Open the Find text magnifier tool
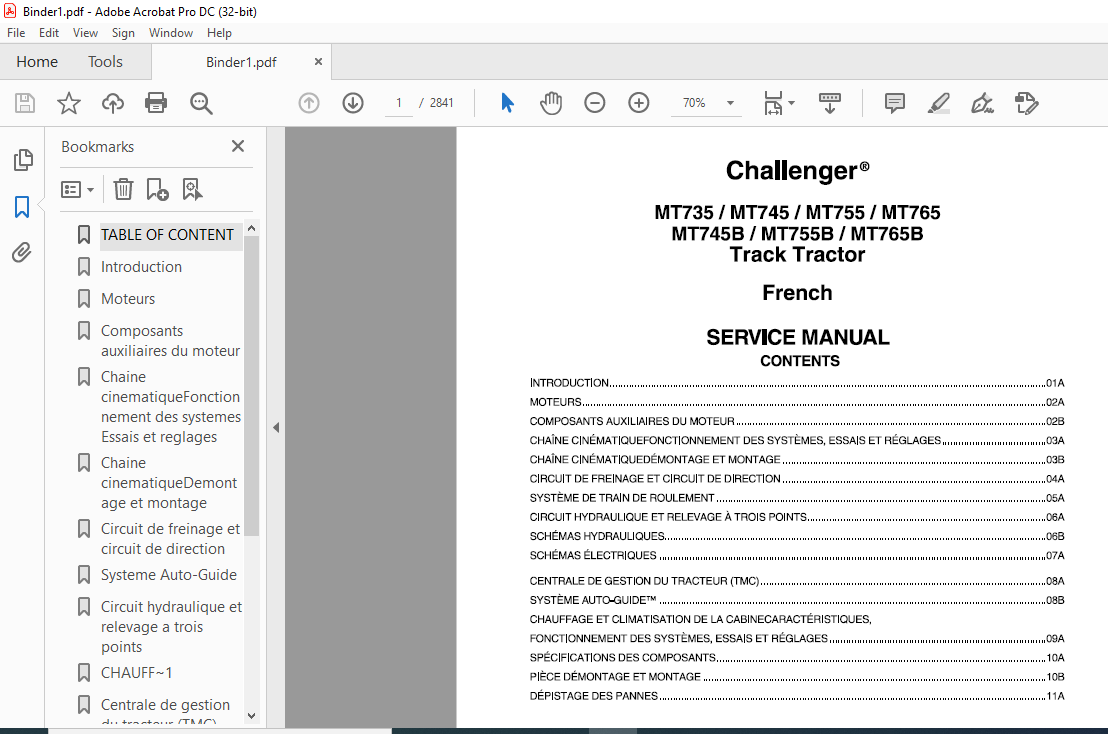This screenshot has height=734, width=1108. (x=201, y=103)
